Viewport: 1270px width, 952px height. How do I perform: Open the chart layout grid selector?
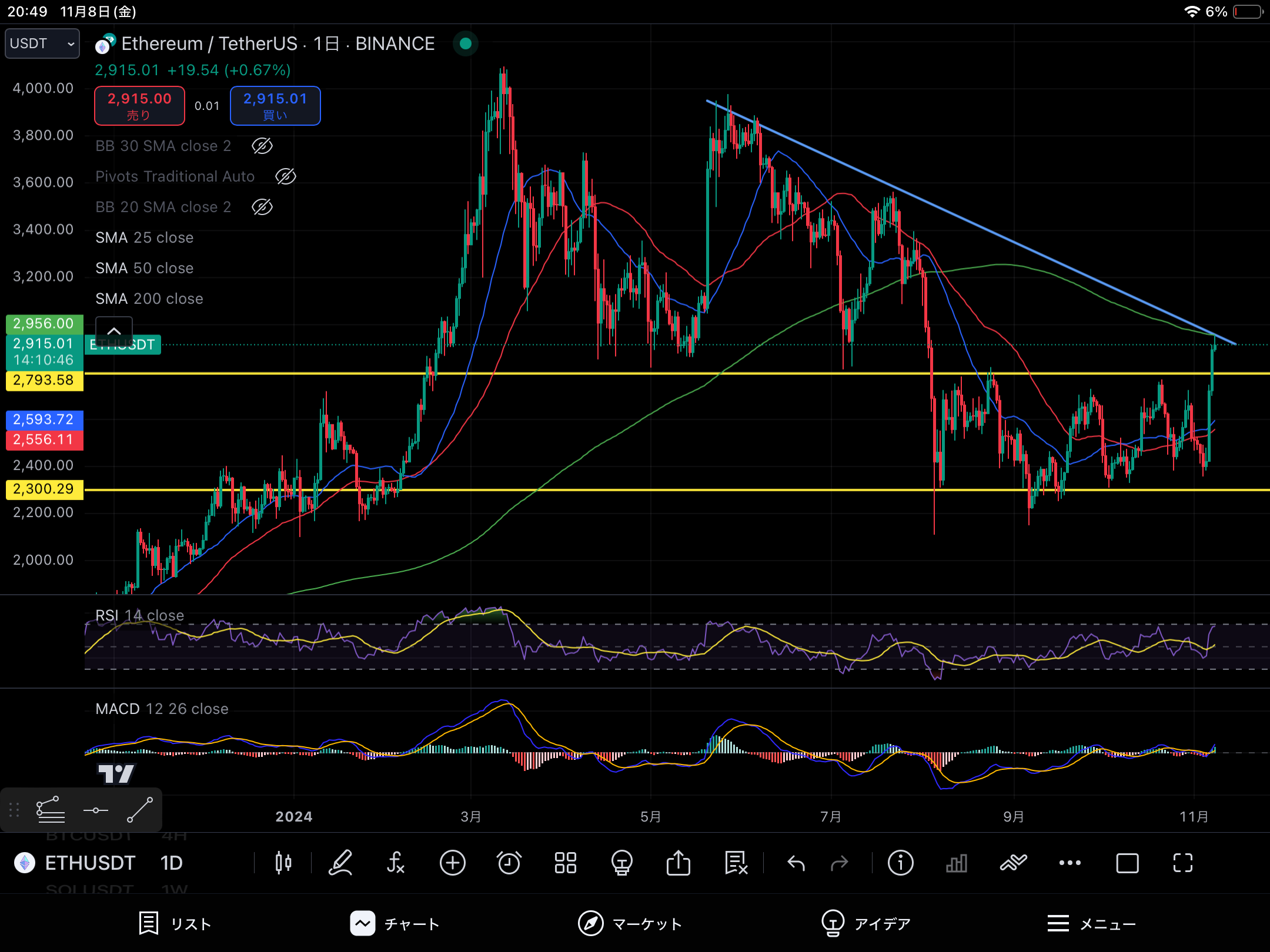(566, 863)
